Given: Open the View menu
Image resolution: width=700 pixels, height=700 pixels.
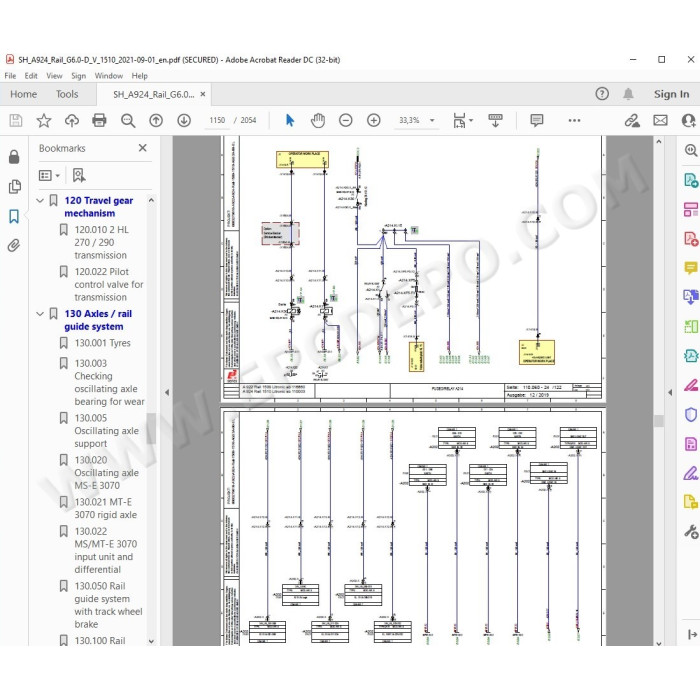Looking at the screenshot, I should [x=54, y=76].
